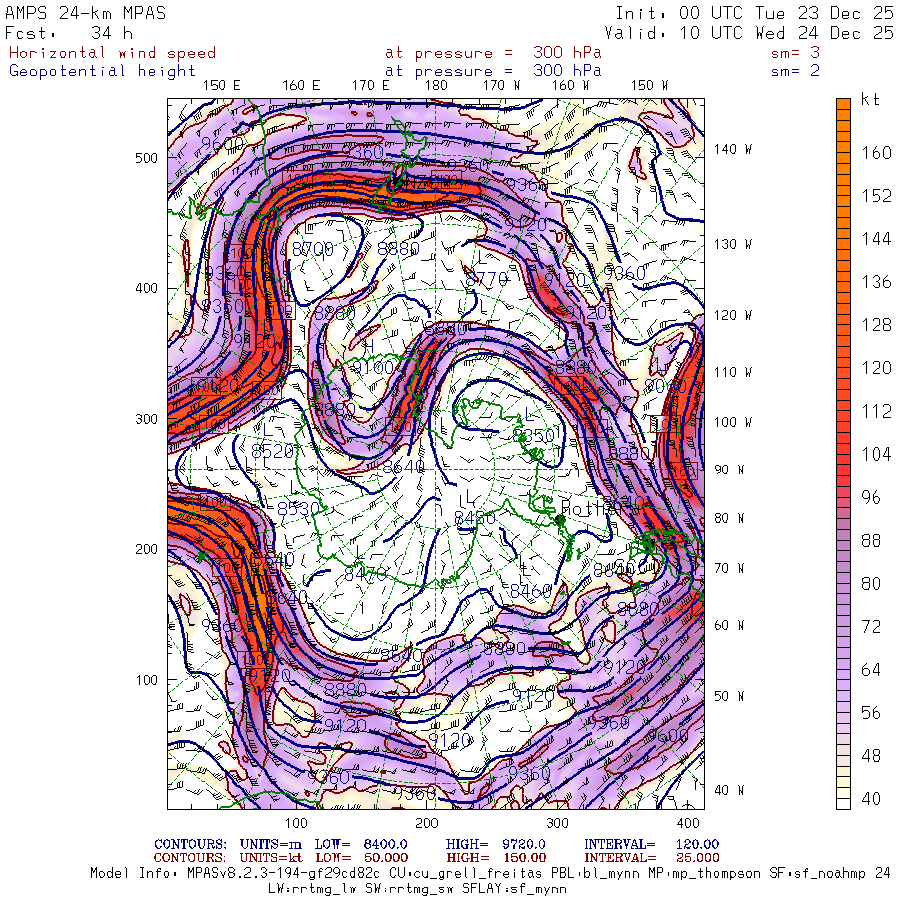900x900 pixels.
Task: Click the "96" value on the wind speed colorbar
Action: 871,497
